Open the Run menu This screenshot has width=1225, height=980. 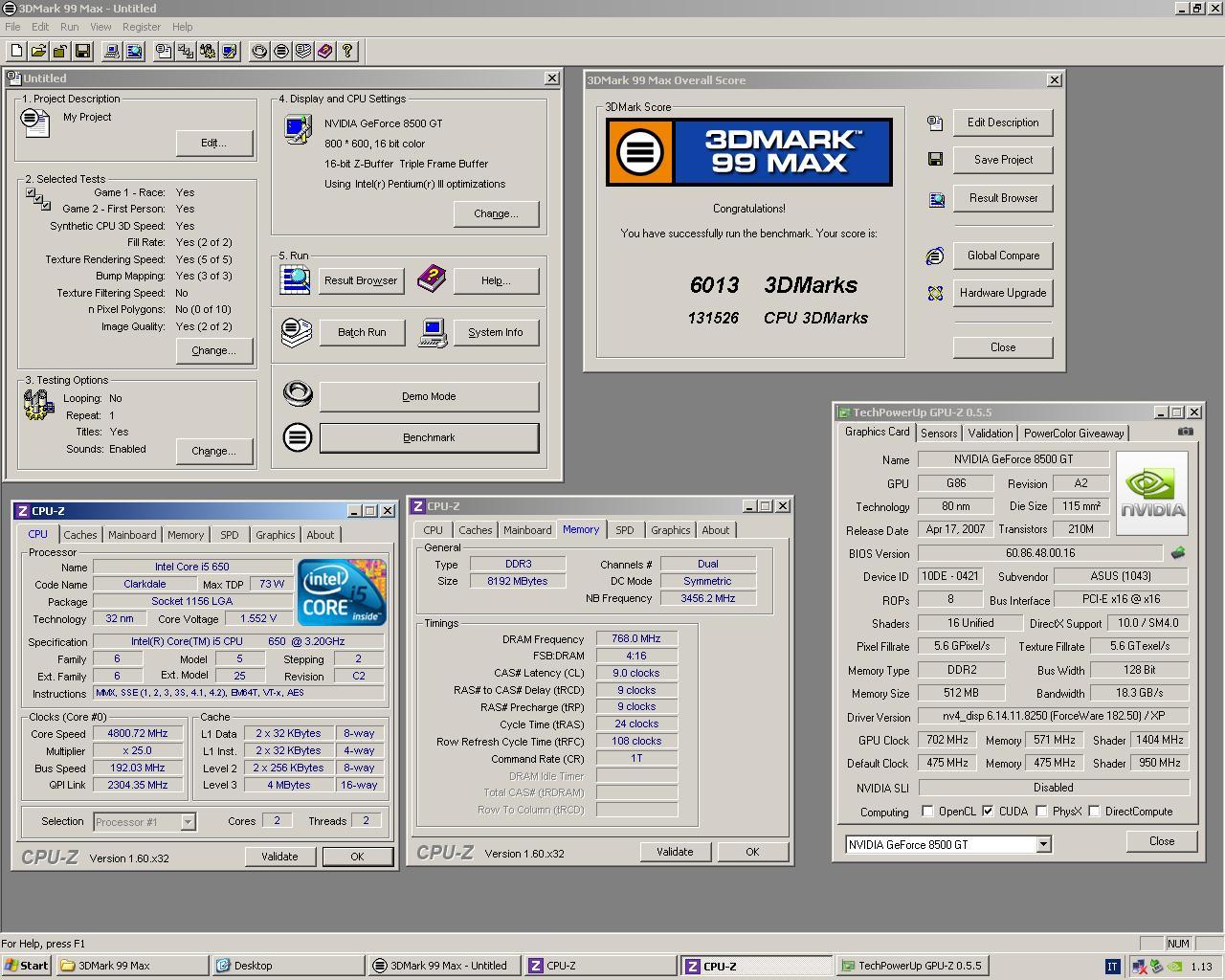(70, 27)
